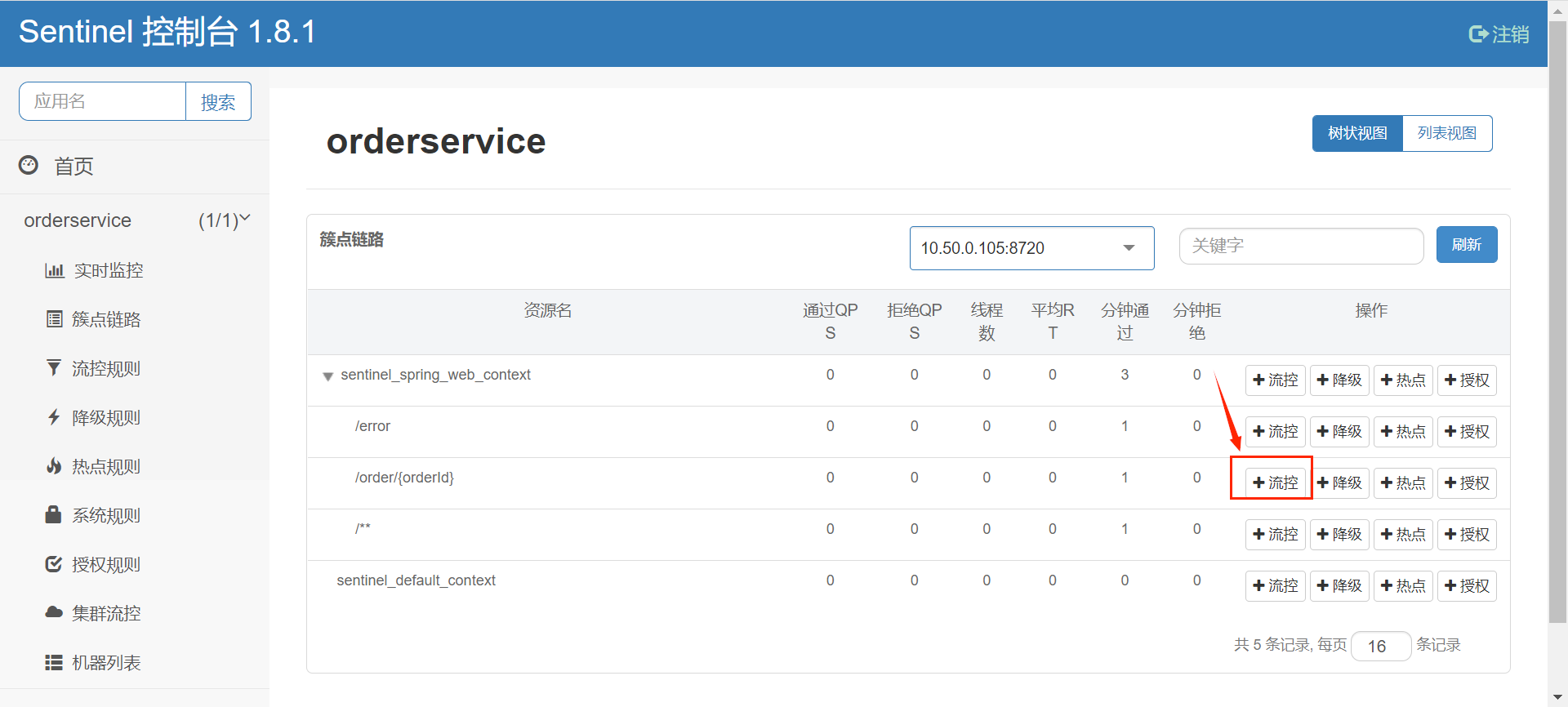Open the machine dropdown 10.50.0.105:8720
This screenshot has width=1568, height=707.
point(1031,248)
